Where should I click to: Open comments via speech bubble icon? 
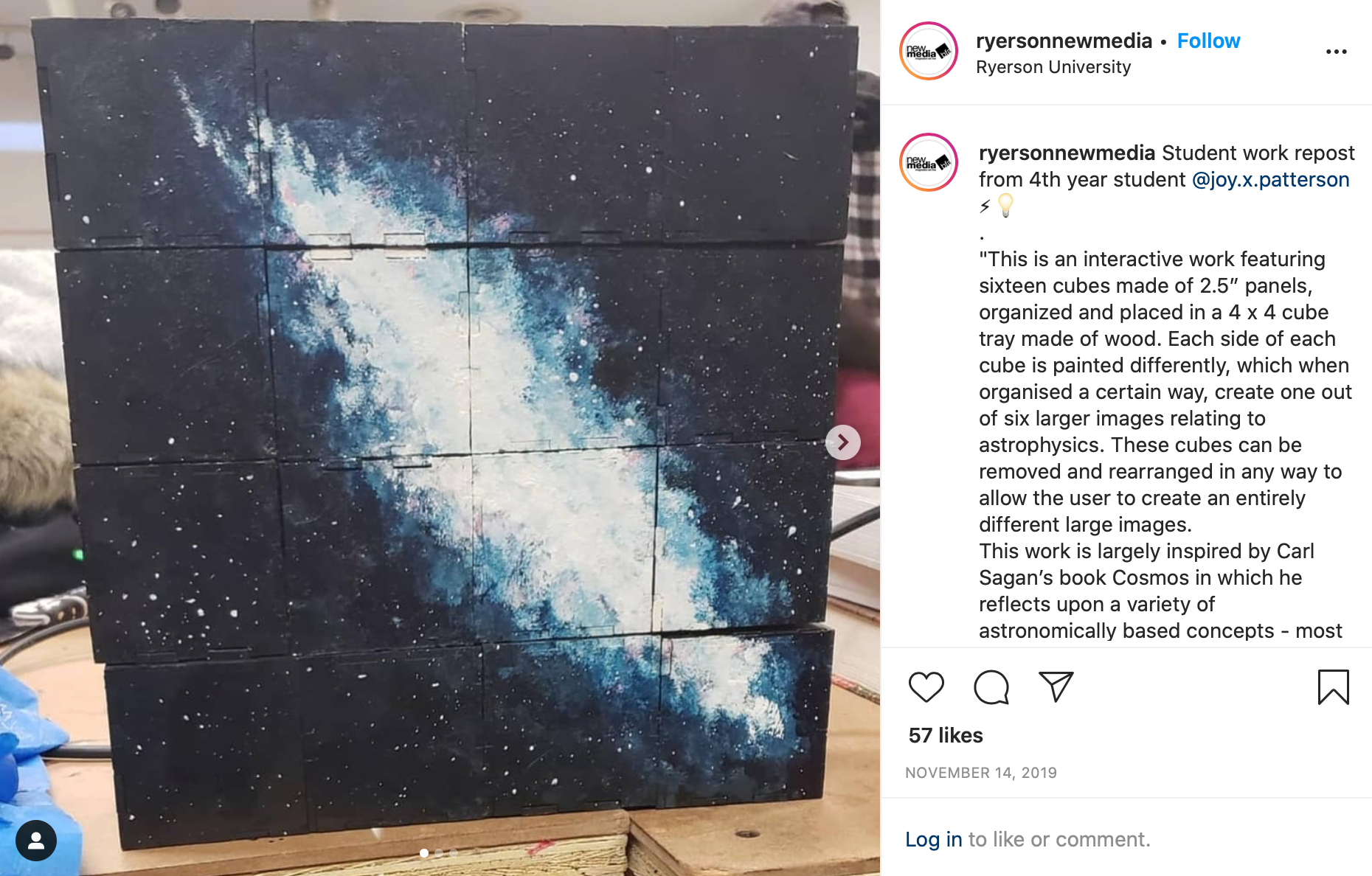click(x=991, y=687)
